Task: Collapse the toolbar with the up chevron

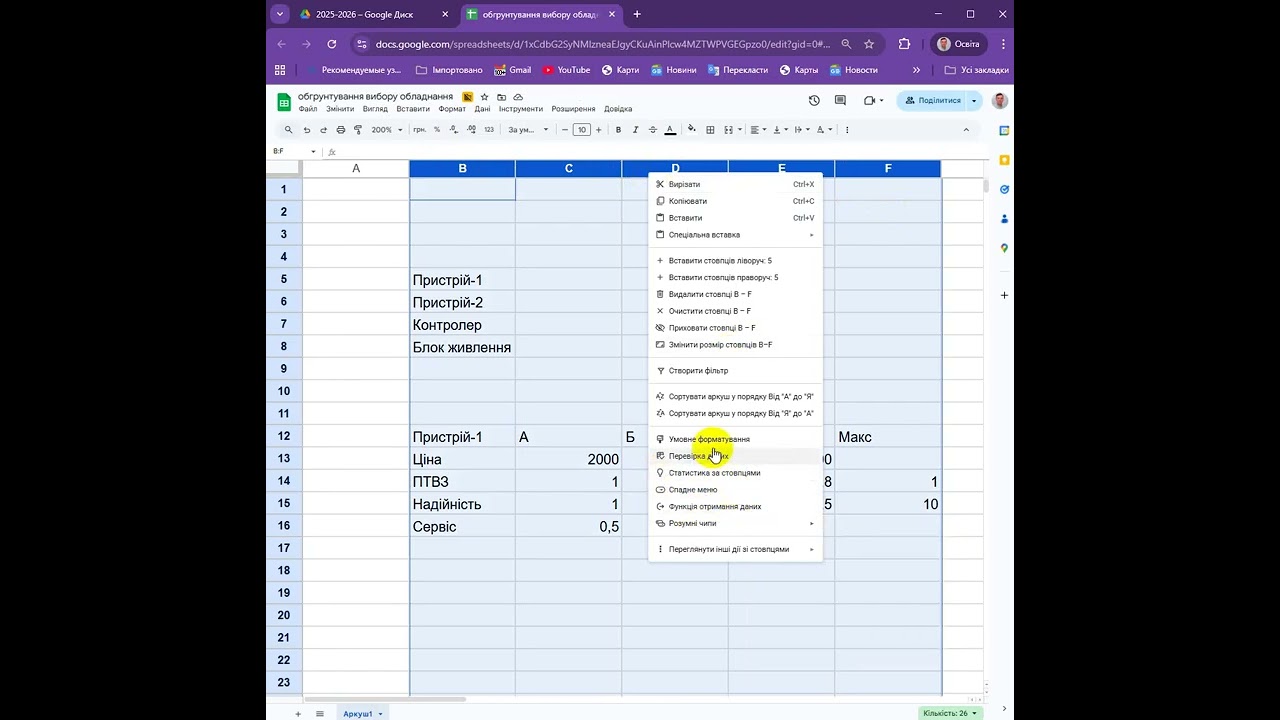Action: tap(966, 130)
